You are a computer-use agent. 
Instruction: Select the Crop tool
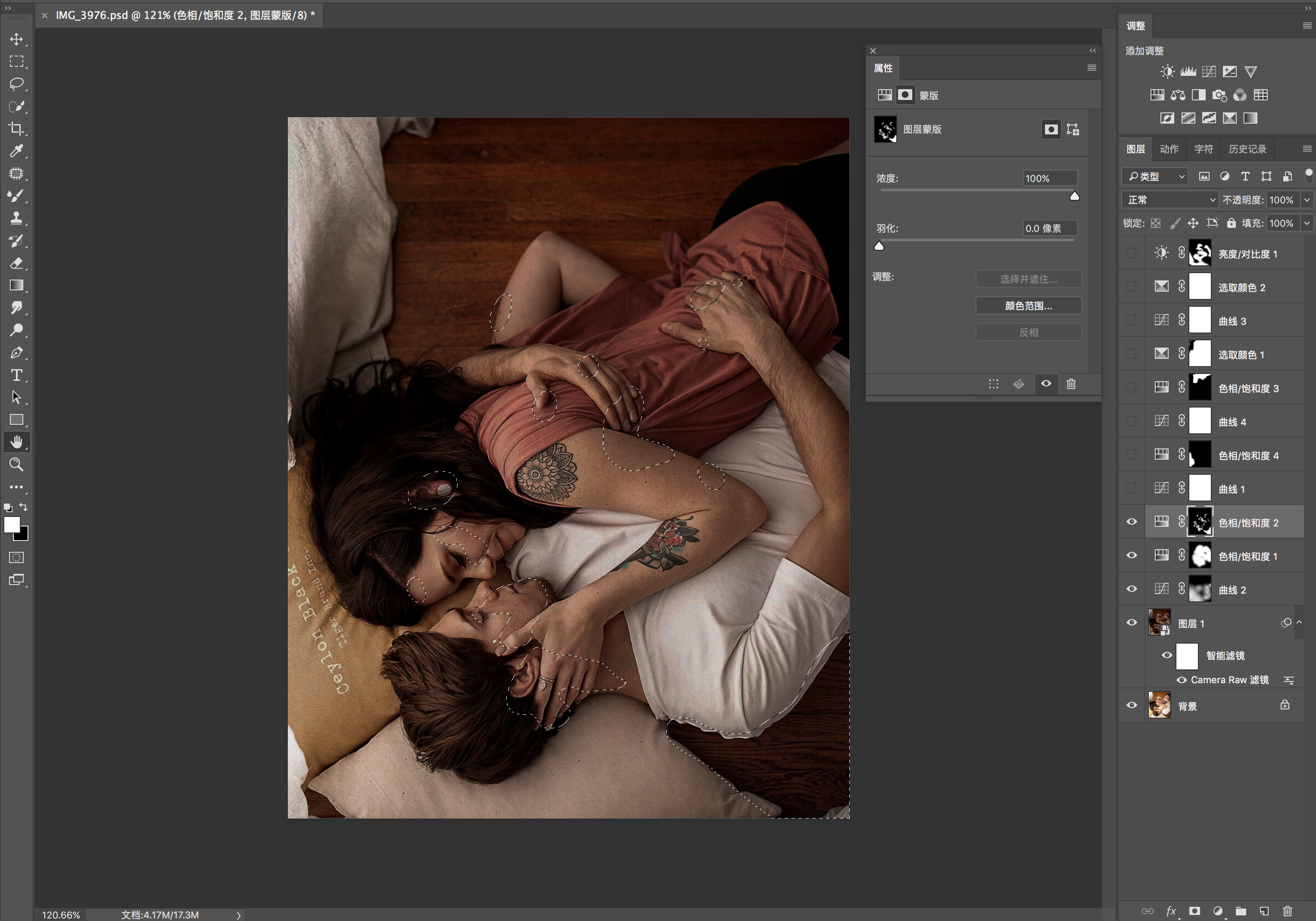point(16,128)
